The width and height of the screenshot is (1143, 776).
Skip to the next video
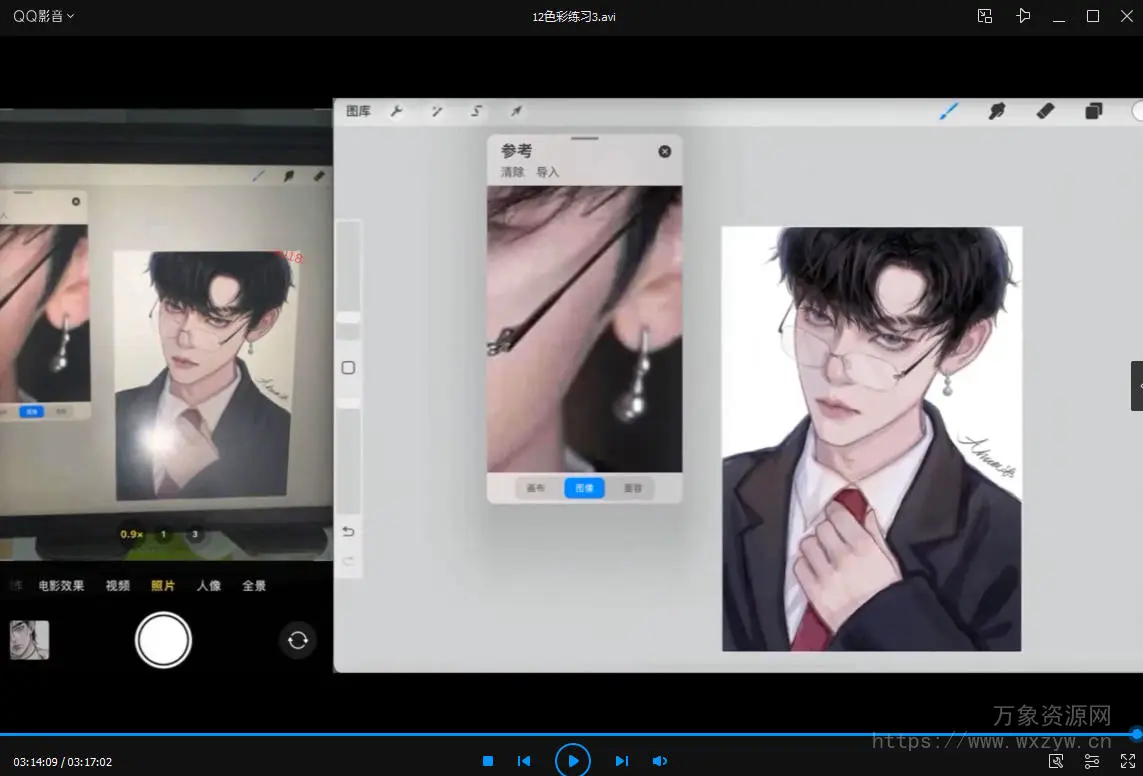click(x=621, y=761)
